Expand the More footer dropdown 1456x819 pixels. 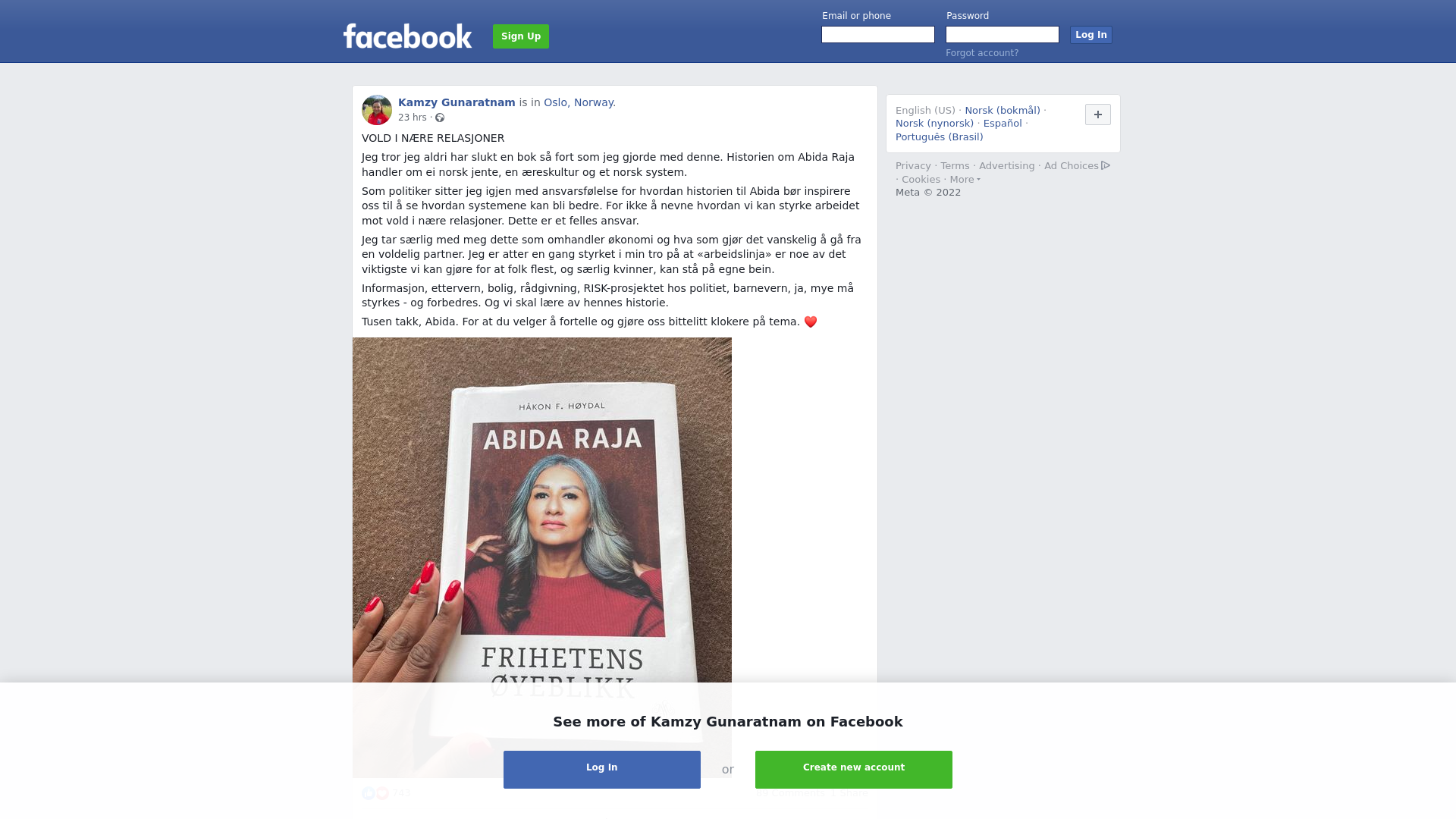[x=965, y=180]
